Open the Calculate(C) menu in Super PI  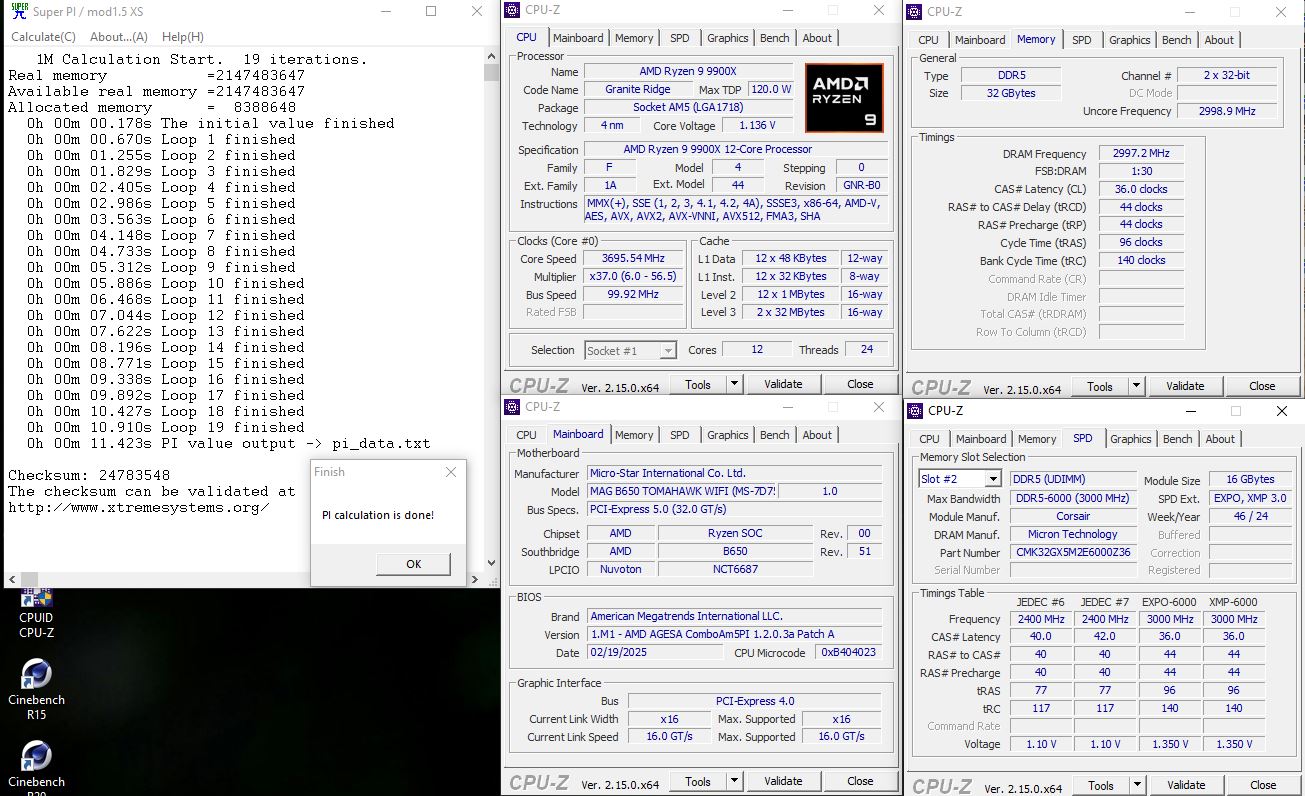pos(43,37)
